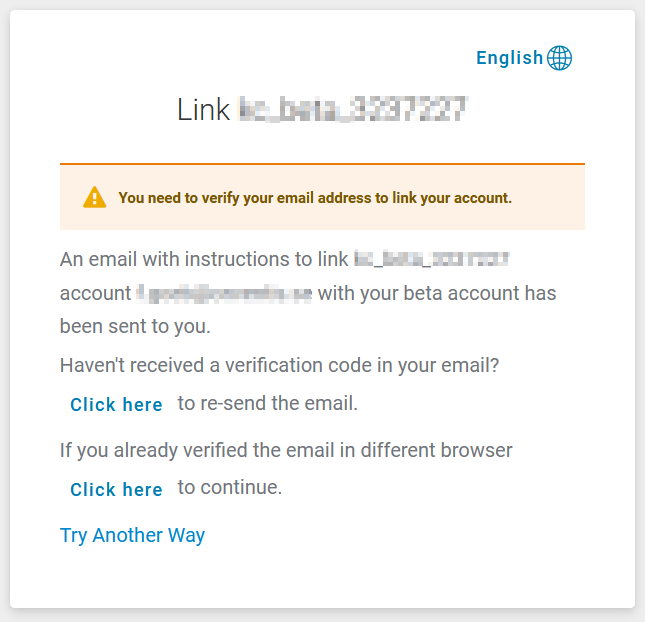Click the yellow warning triangle icon
Screen dimensions: 645x622
(x=94, y=197)
